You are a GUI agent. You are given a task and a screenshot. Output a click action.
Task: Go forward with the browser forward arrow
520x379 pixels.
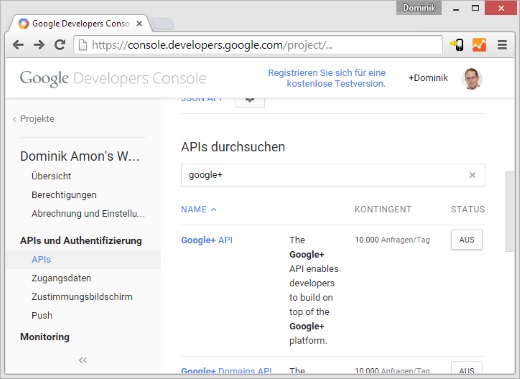click(x=39, y=45)
